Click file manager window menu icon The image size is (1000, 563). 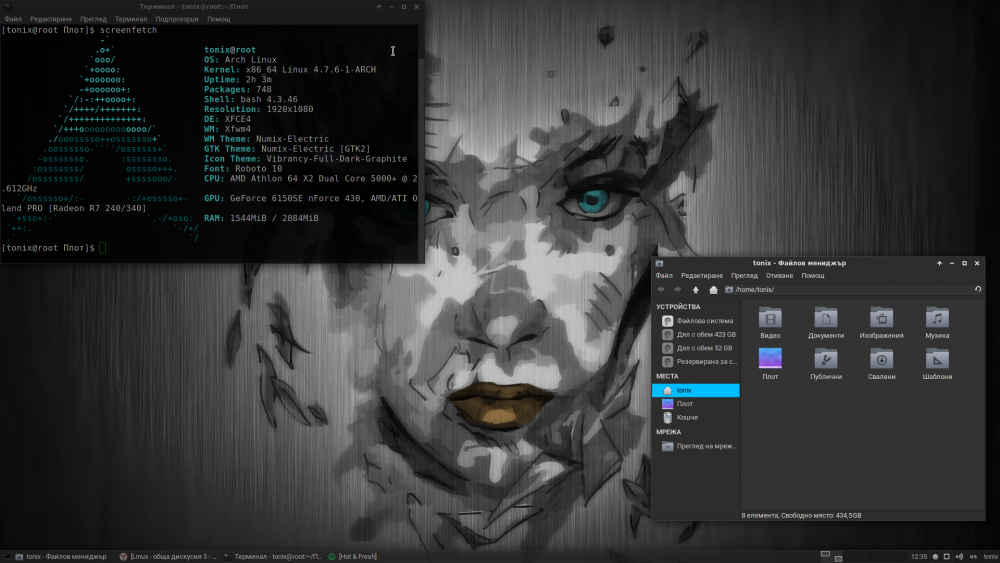coord(659,263)
